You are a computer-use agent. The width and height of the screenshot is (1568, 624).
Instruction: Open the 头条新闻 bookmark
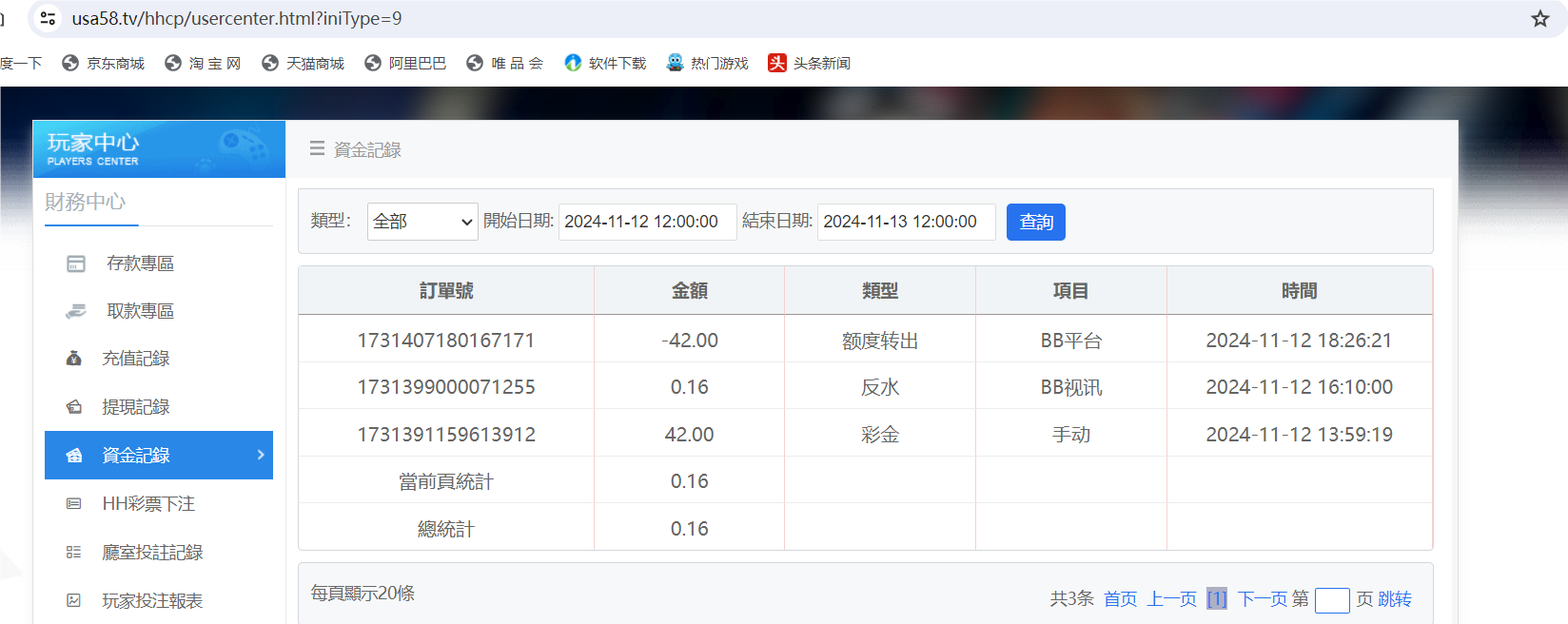tap(810, 63)
